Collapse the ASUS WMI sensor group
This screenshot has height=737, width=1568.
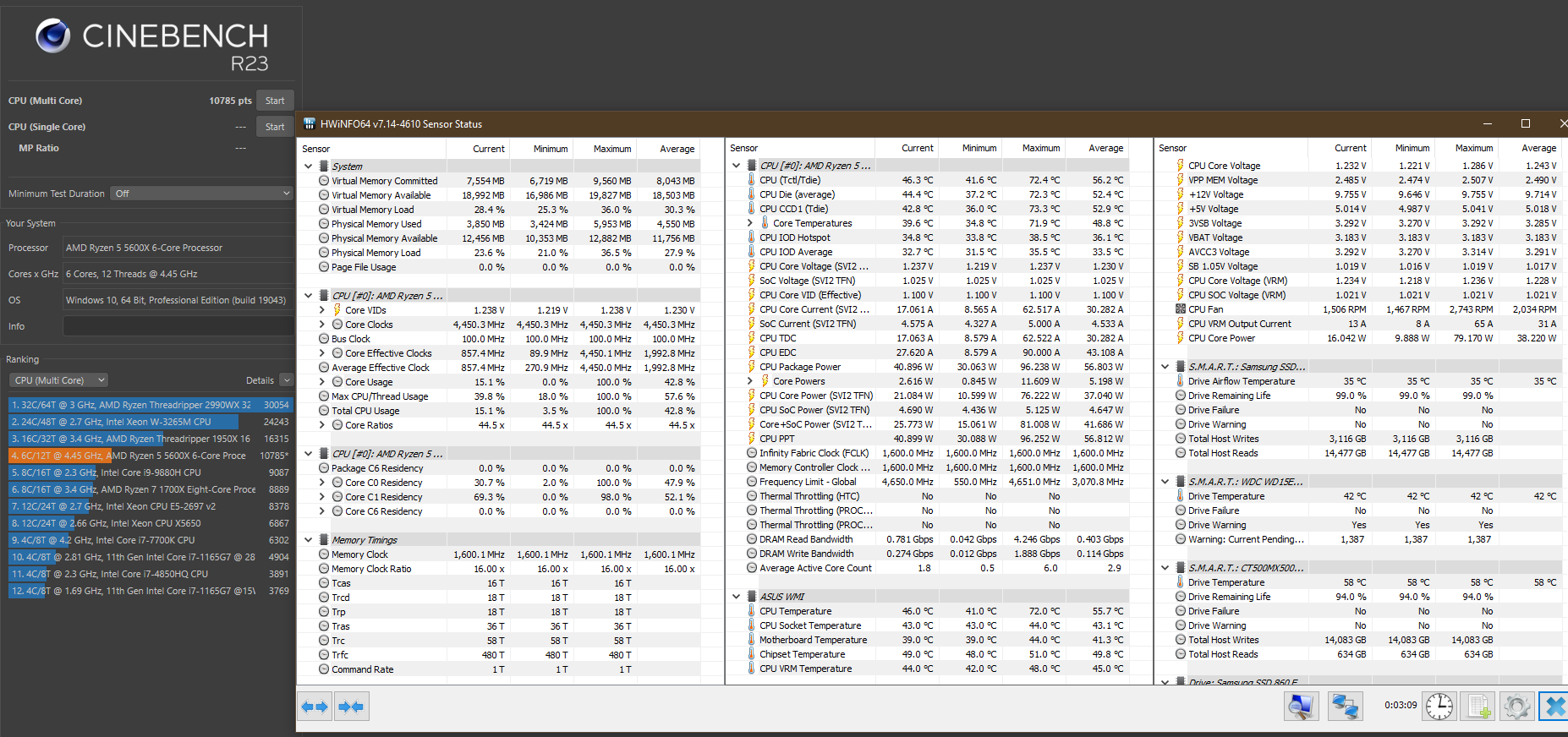coord(737,597)
